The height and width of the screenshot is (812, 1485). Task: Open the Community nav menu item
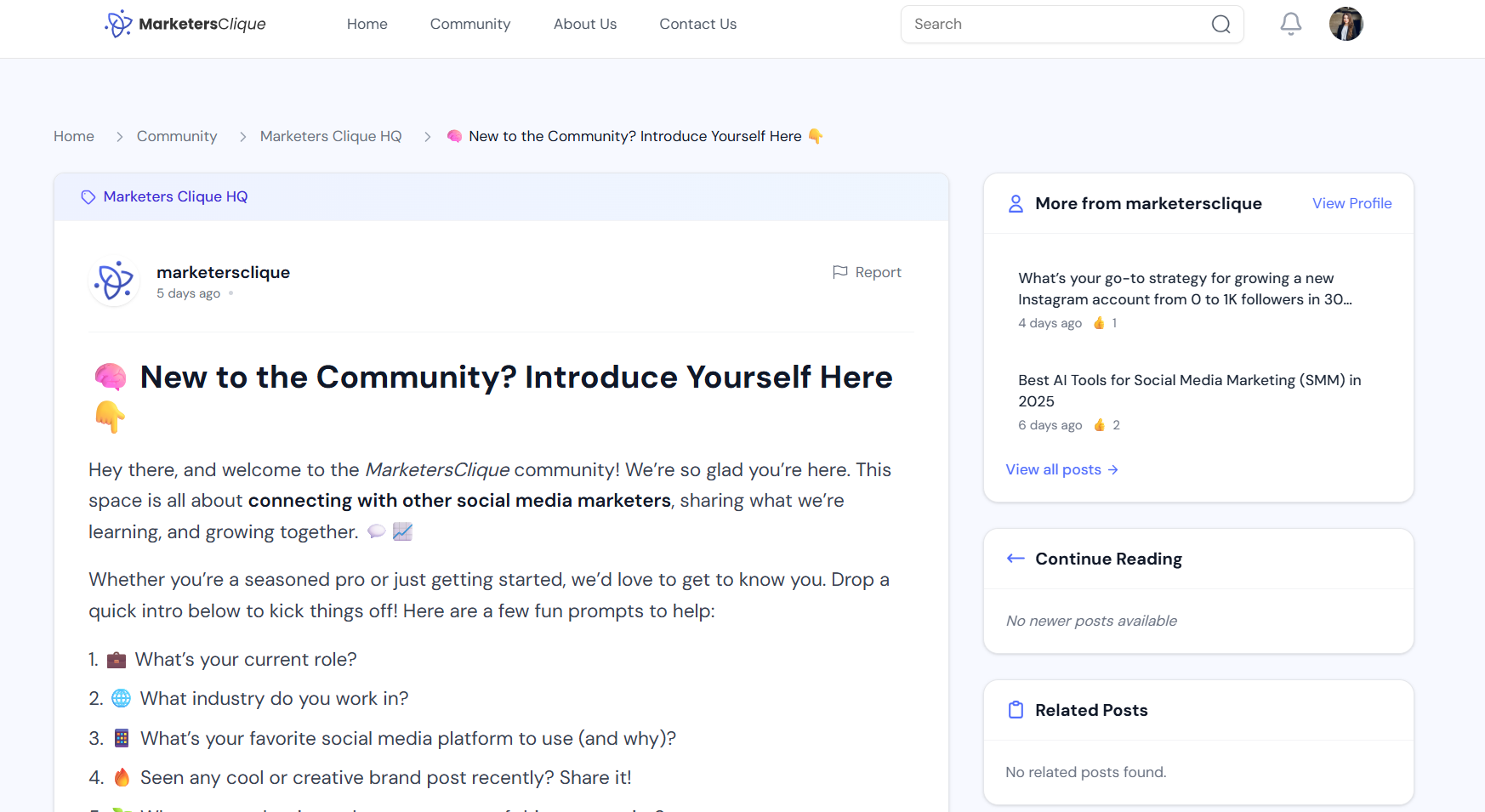pyautogui.click(x=469, y=24)
